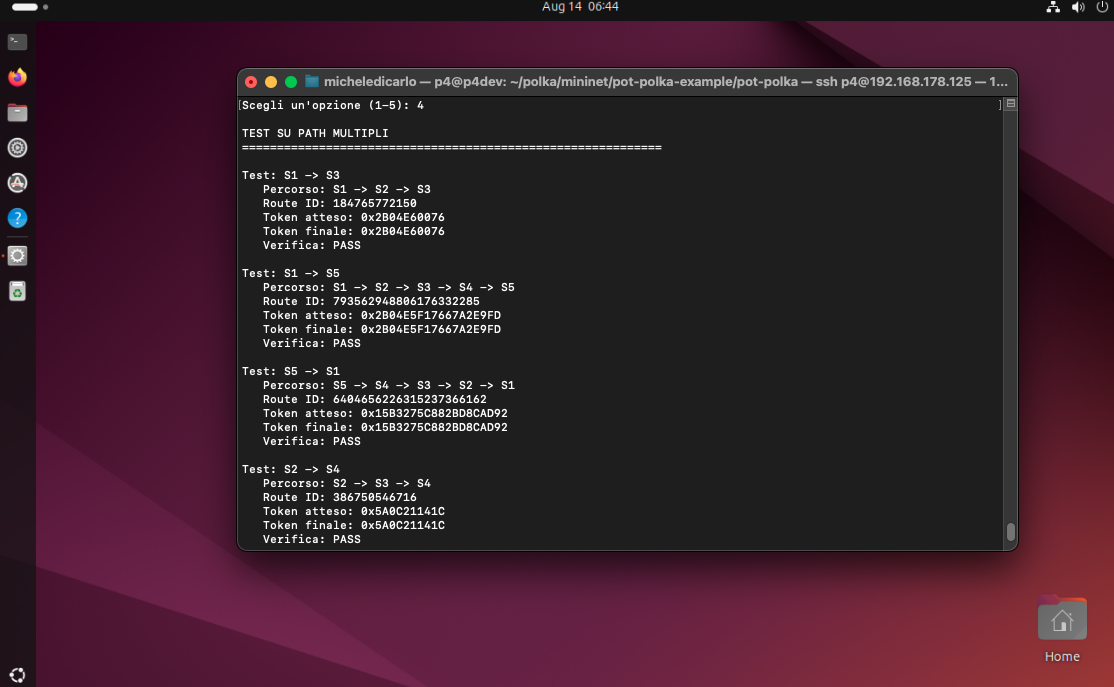Open the Terminal from the dock
This screenshot has width=1114, height=687.
click(17, 42)
